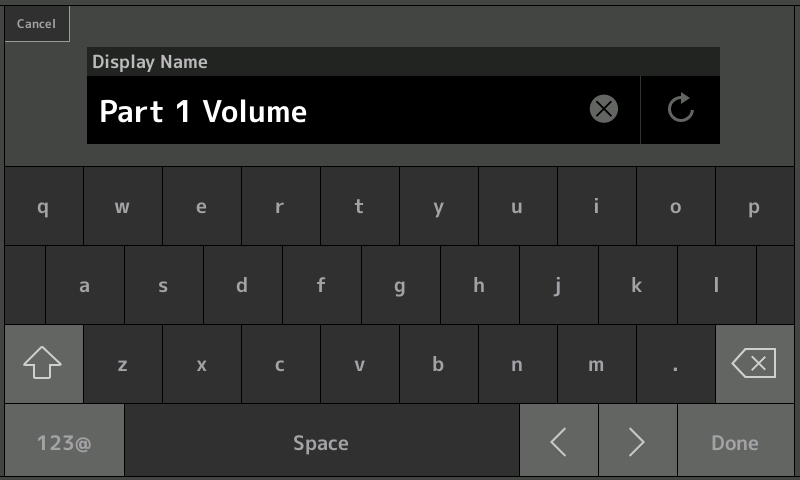The height and width of the screenshot is (480, 800).
Task: Type the letter q key
Action: coord(43,207)
